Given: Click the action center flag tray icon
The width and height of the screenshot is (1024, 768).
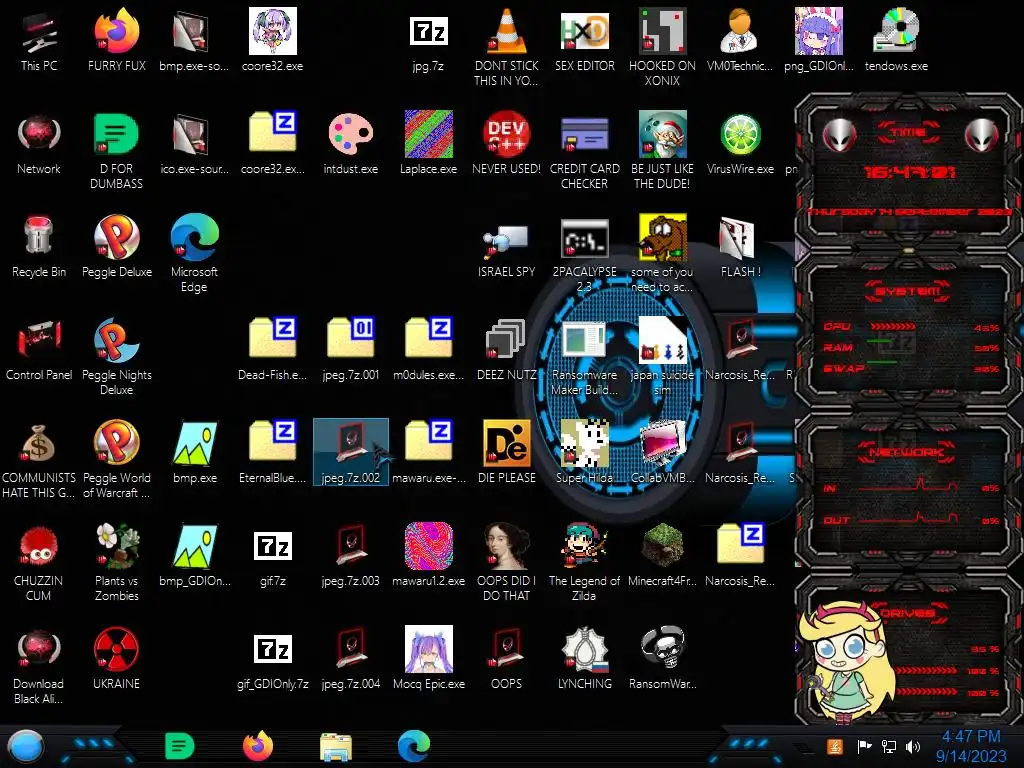Looking at the screenshot, I should click(865, 746).
